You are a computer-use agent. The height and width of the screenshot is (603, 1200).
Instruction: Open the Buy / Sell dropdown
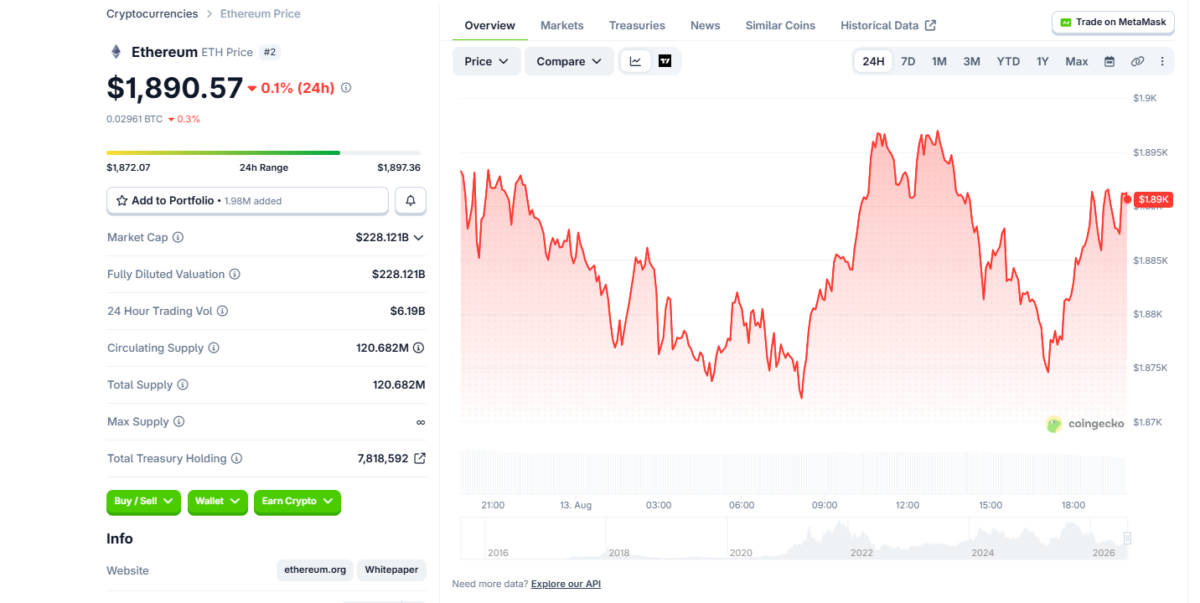144,502
